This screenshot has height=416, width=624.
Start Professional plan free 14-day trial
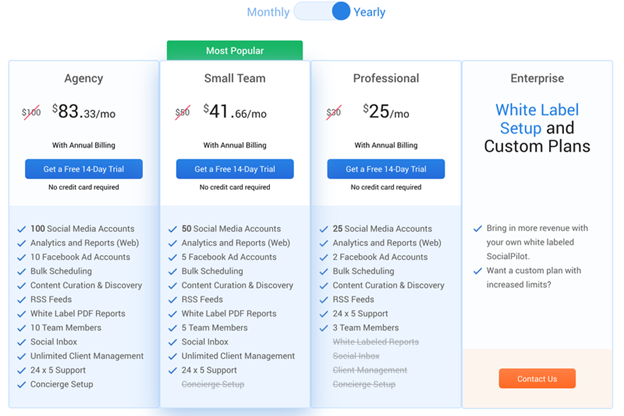[386, 169]
